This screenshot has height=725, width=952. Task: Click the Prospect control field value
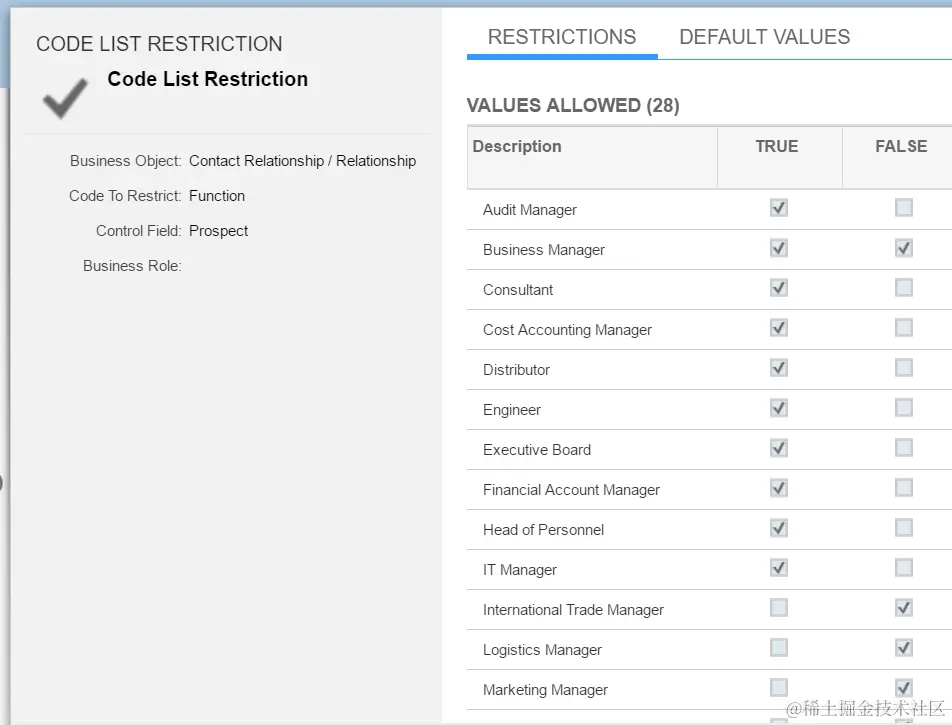click(x=218, y=231)
